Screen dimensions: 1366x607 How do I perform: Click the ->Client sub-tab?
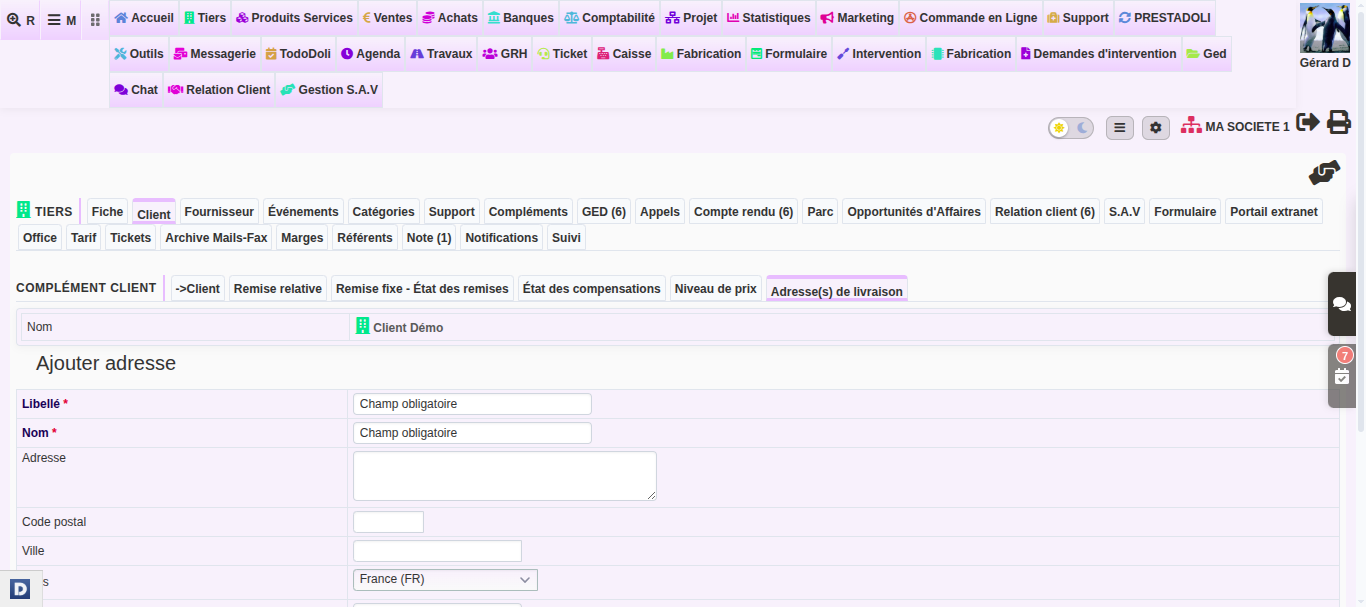(x=198, y=288)
